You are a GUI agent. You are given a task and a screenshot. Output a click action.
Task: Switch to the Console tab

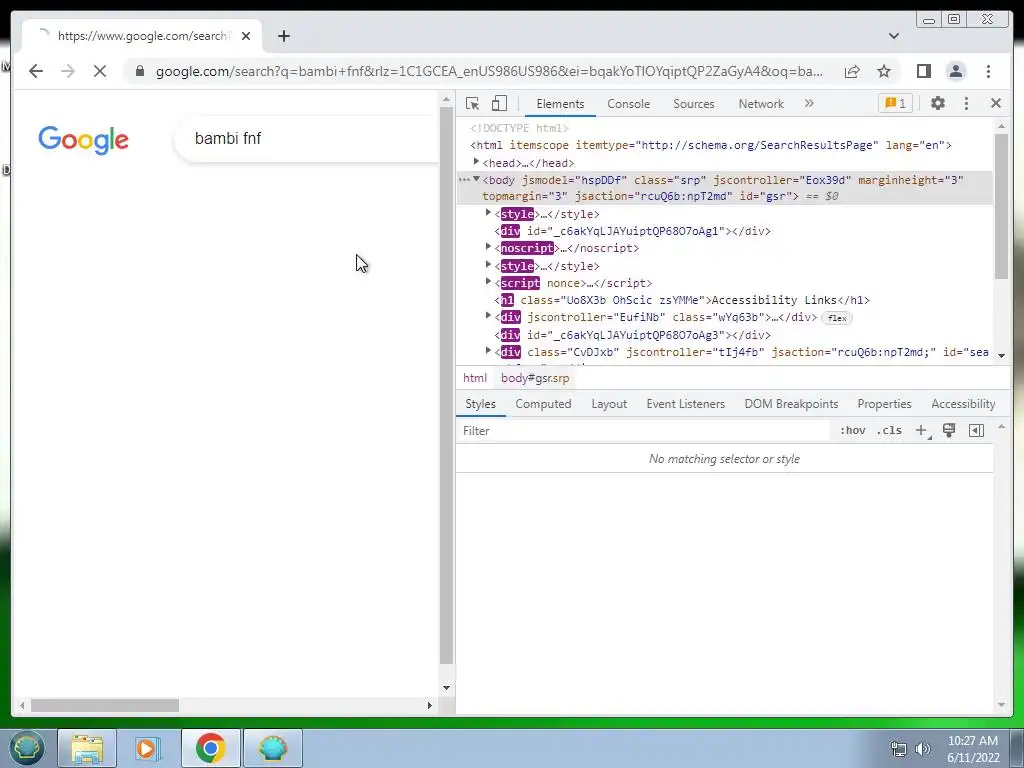(628, 104)
